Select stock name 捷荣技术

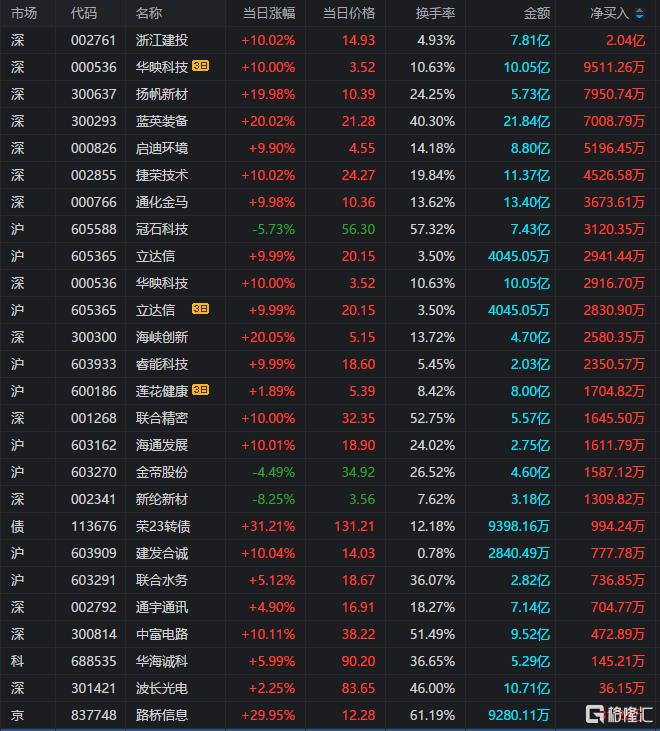[x=162, y=176]
